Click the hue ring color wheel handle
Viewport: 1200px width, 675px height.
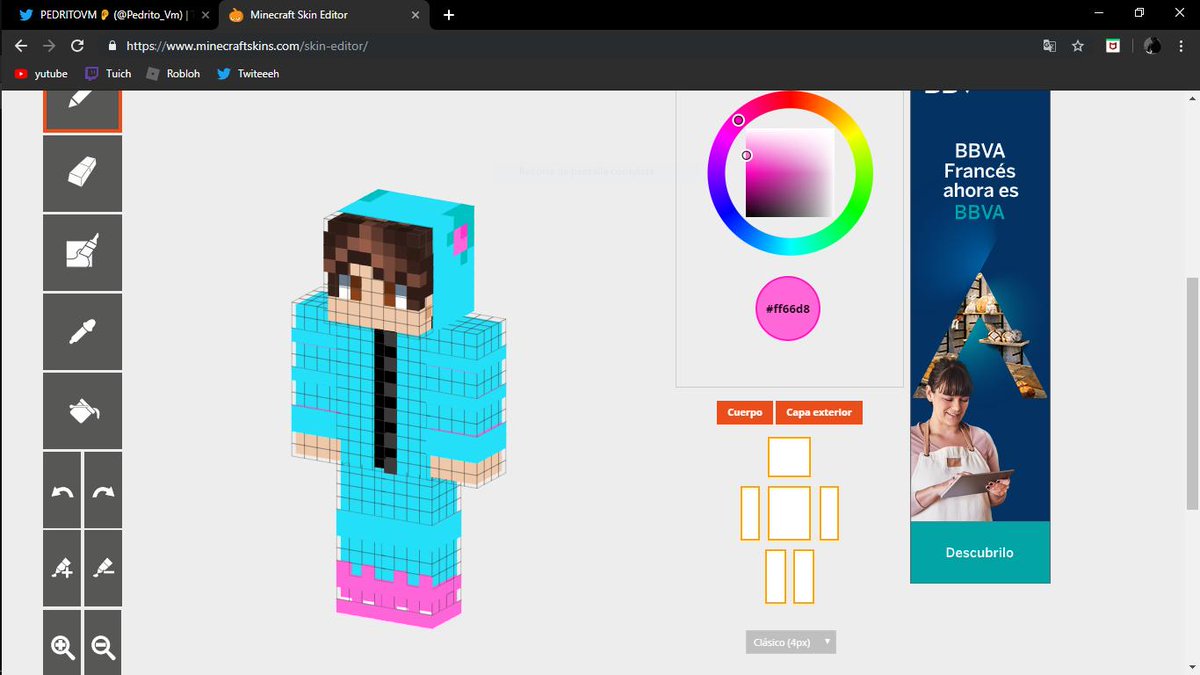[x=739, y=120]
